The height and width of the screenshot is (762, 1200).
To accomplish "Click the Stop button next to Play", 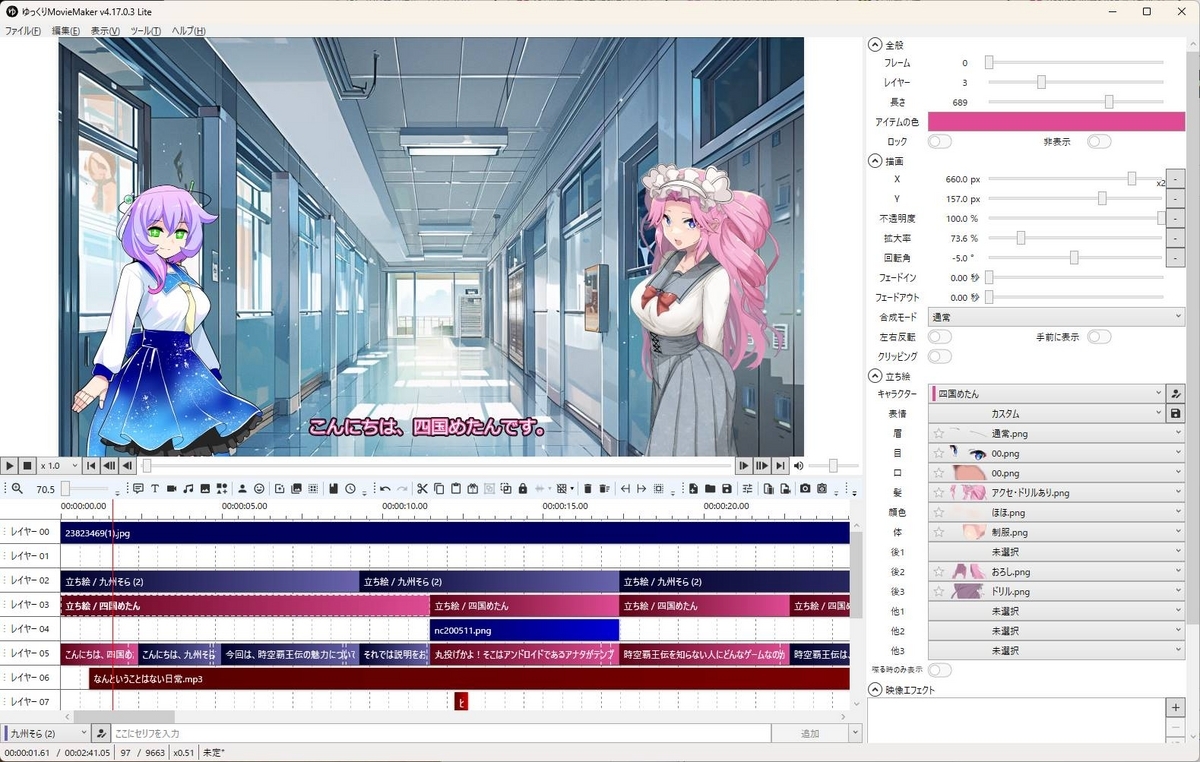I will 28,466.
